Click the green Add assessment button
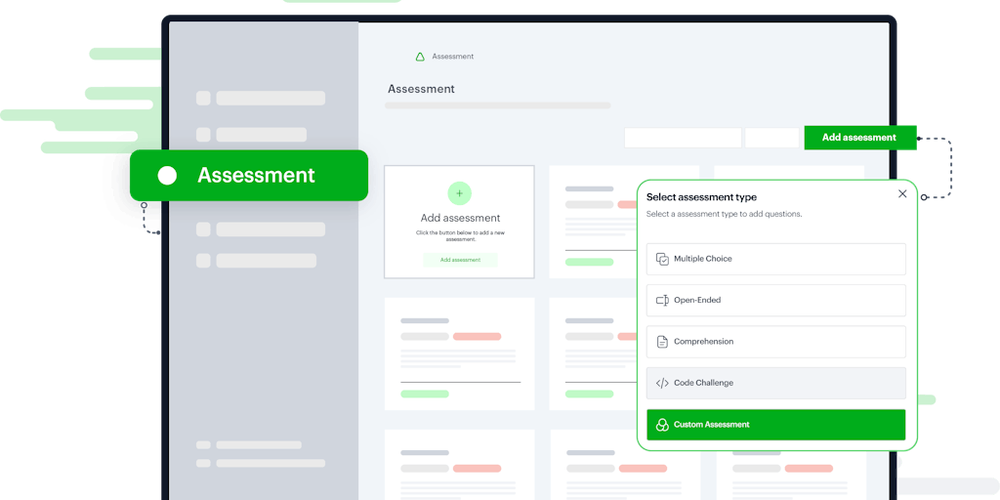 click(x=860, y=138)
